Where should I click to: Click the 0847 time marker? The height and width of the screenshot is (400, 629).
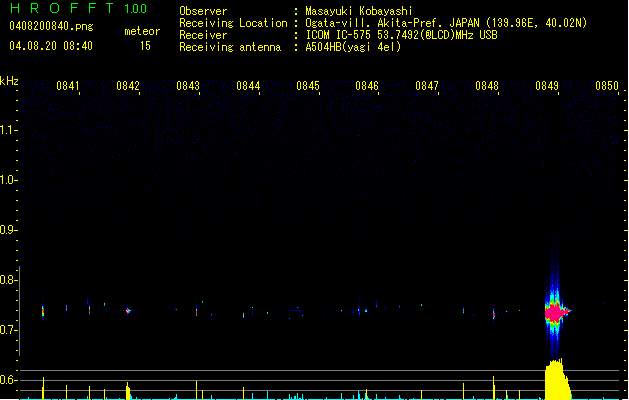pos(427,86)
